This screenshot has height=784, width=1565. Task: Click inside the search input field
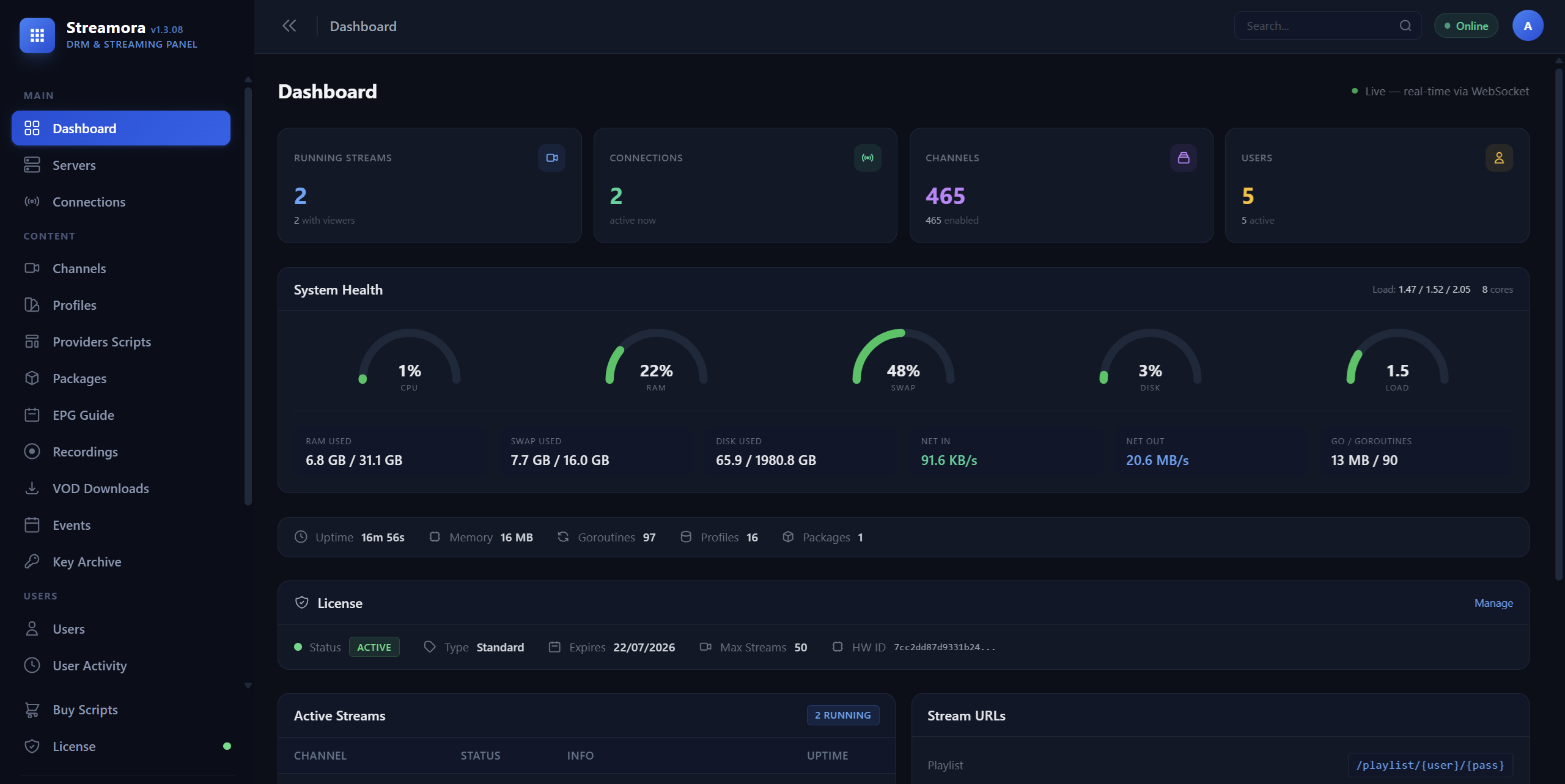point(1314,25)
